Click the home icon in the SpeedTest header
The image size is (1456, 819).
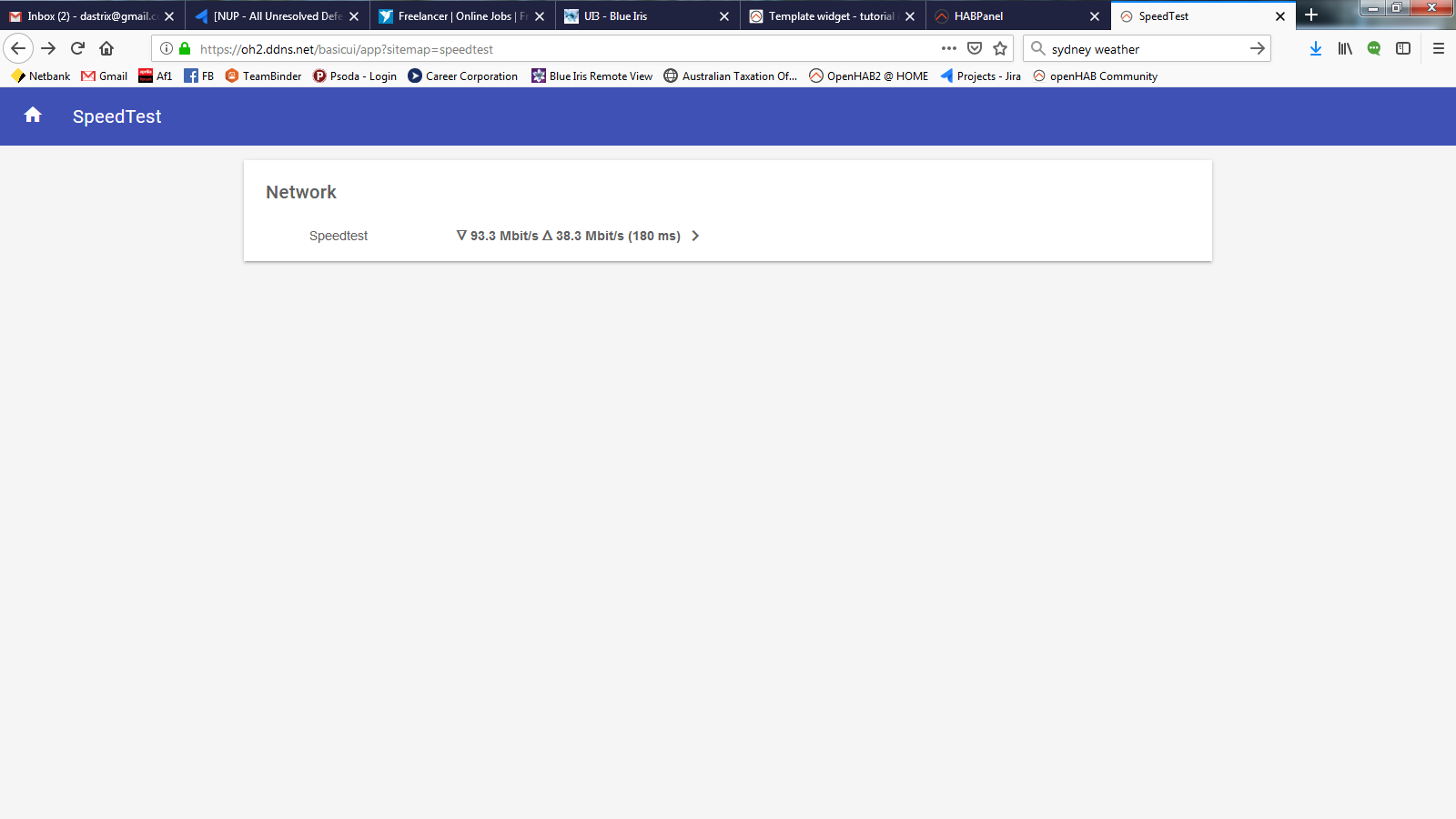tap(32, 116)
